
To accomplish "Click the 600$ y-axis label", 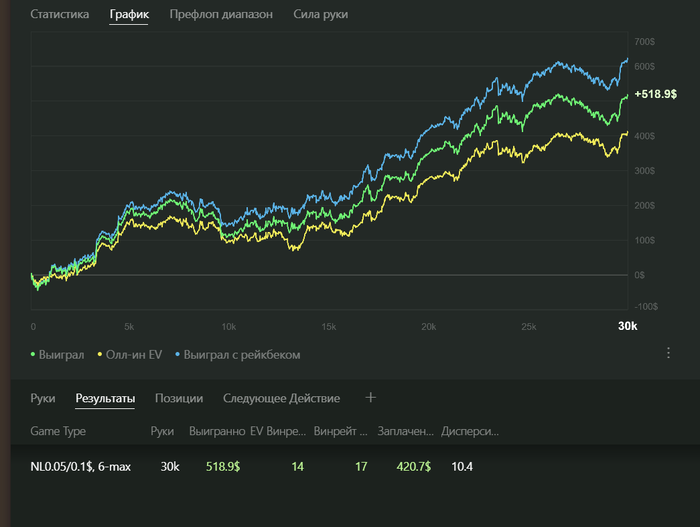I will point(644,67).
